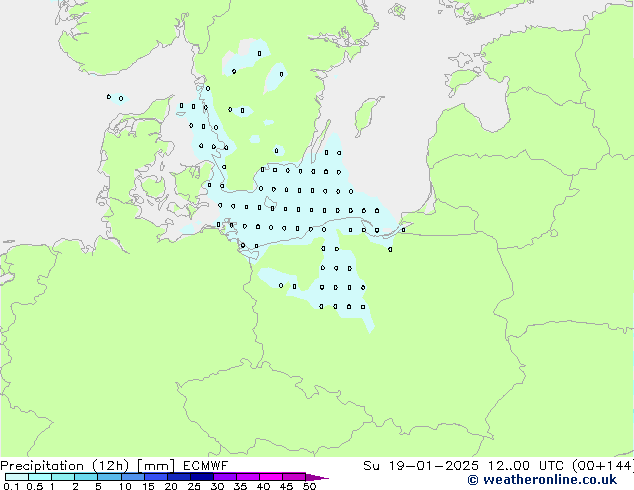634x490 pixels.
Task: Pick the 15–20 mm blue legend swatch
Action: click(155, 477)
